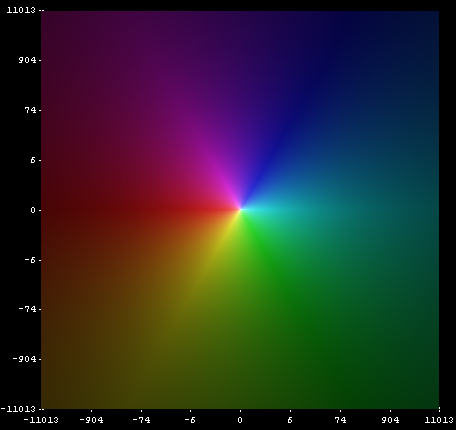Click the y-axis label 904
Screen dimensions: 456x430
point(27,60)
